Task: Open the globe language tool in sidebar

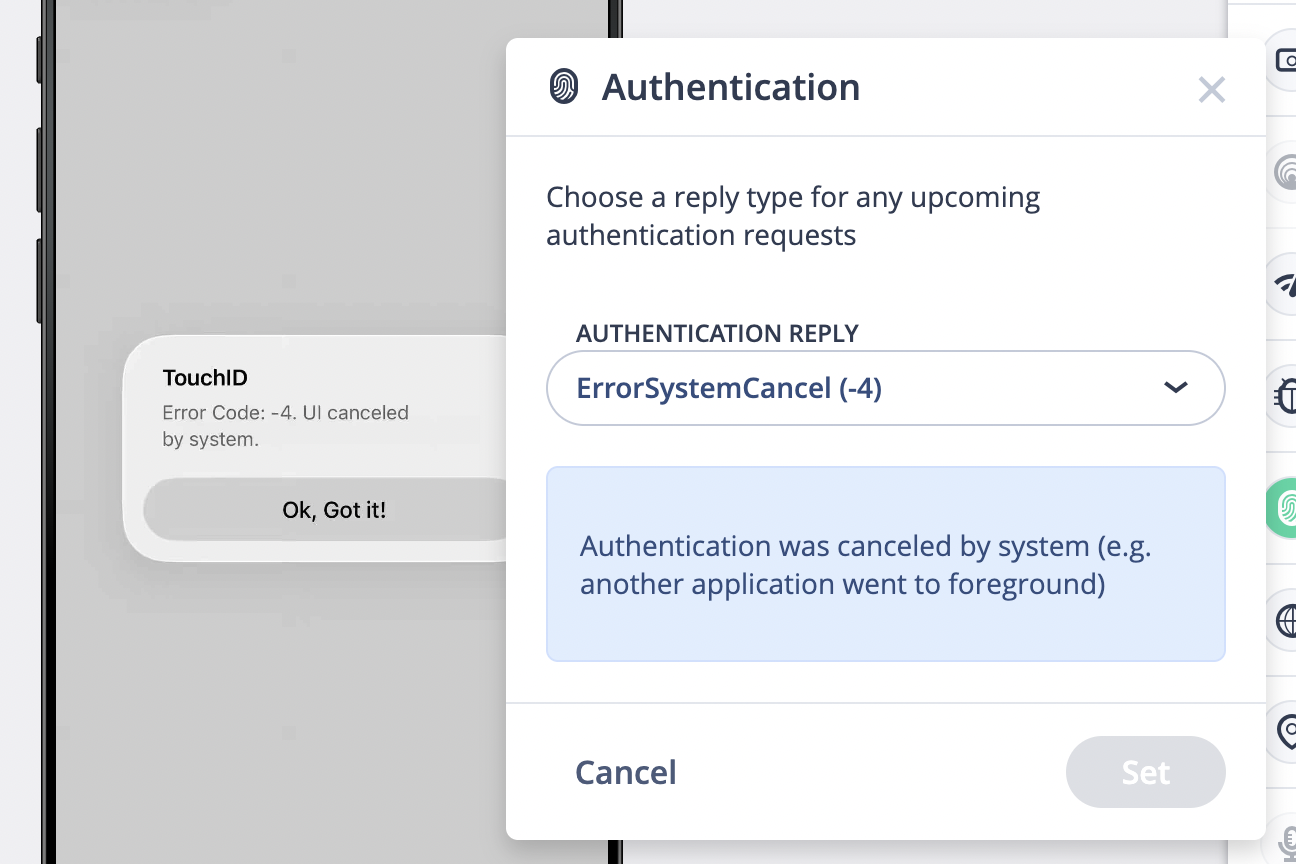Action: tap(1283, 620)
